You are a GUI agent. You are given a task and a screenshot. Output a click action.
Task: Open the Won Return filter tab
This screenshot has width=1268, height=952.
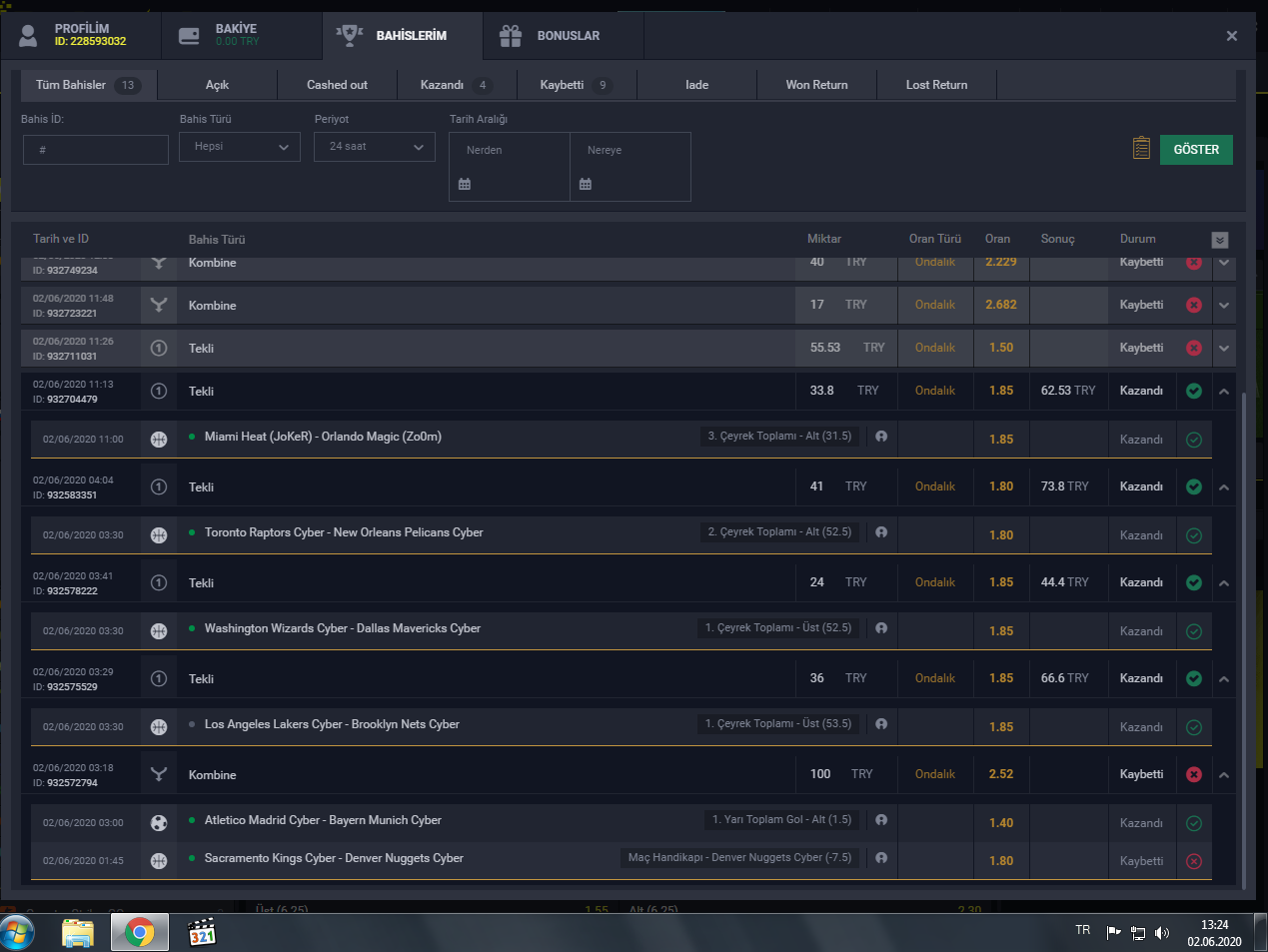[816, 85]
